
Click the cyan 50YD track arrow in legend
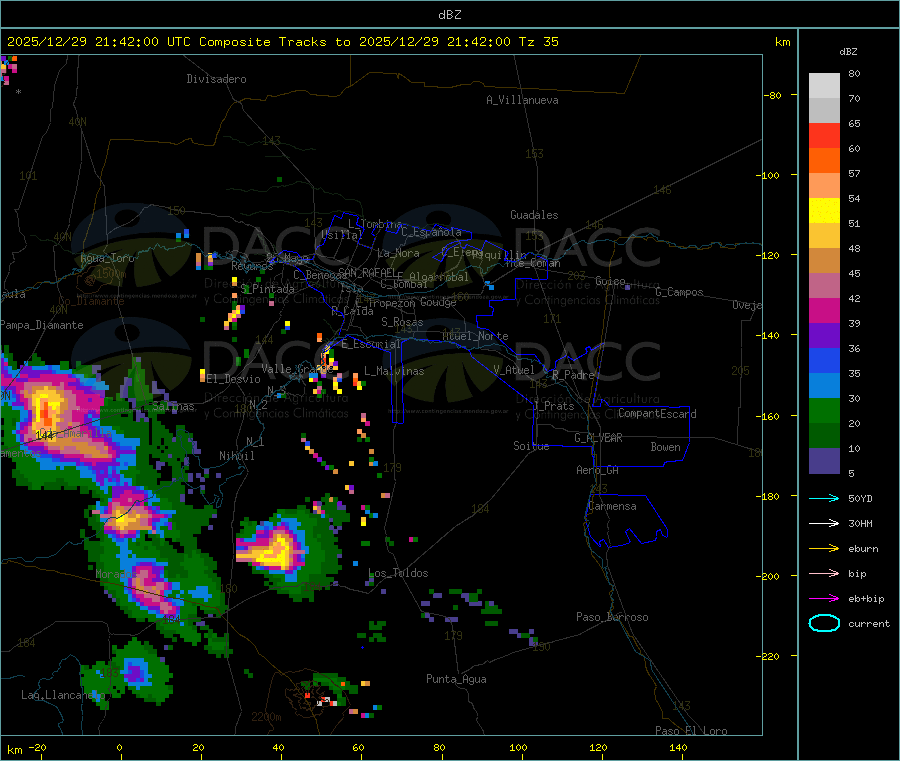[824, 498]
